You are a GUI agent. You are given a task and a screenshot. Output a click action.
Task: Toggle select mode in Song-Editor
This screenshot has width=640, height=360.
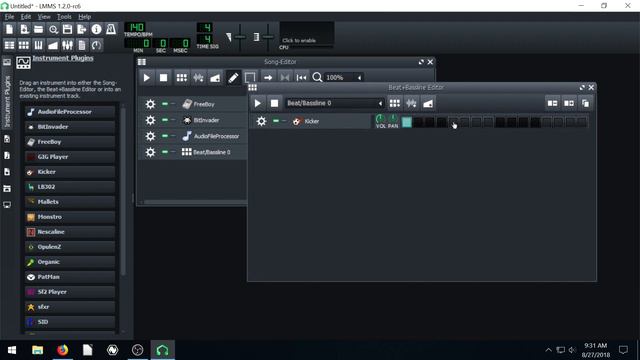[250, 78]
